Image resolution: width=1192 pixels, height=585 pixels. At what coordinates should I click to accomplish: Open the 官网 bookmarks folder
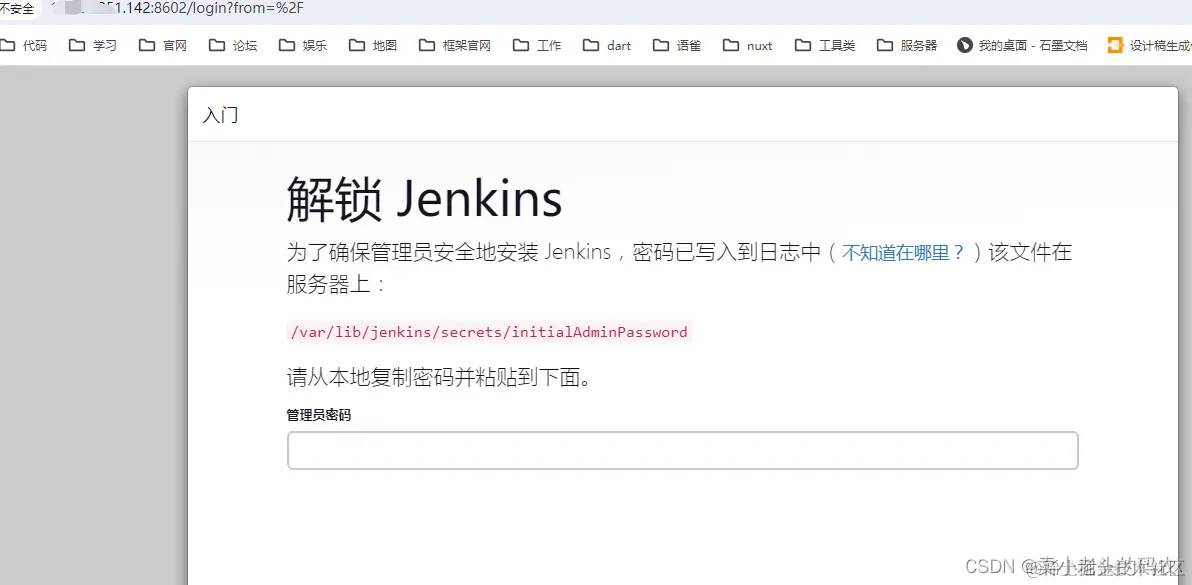(x=162, y=44)
